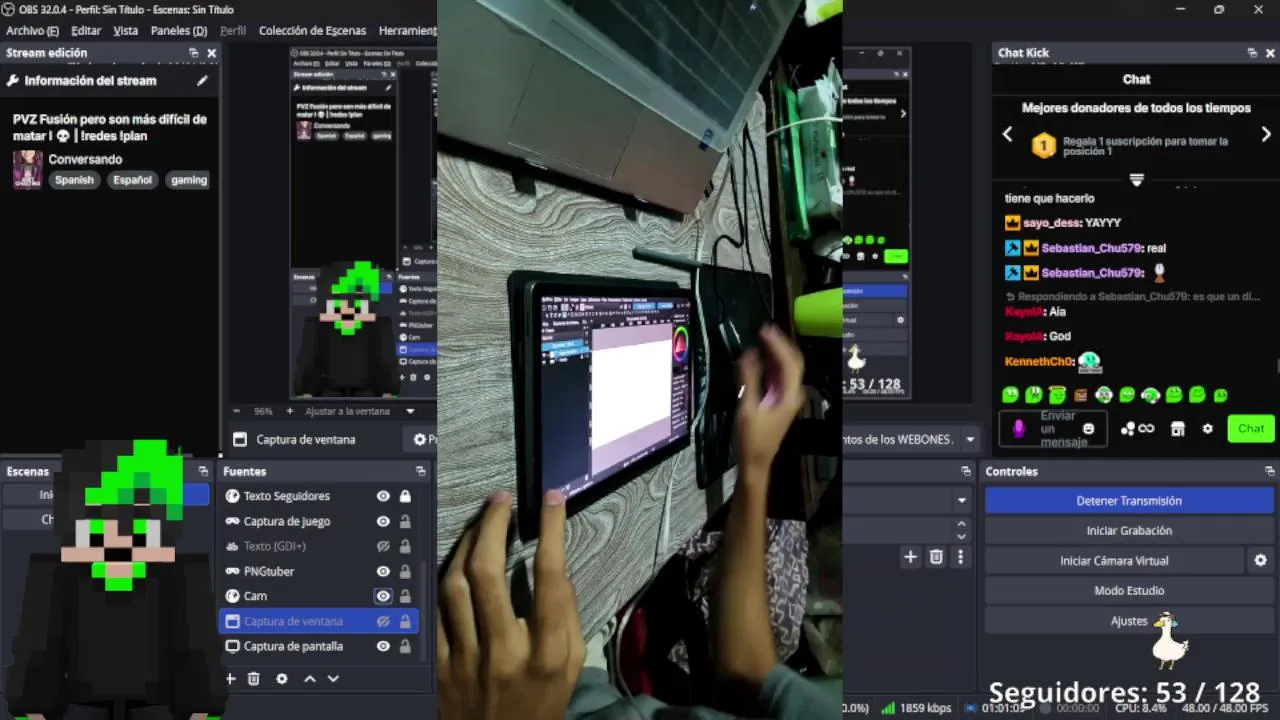Show the Captura de ventana source
This screenshot has height=720, width=1280.
[383, 621]
